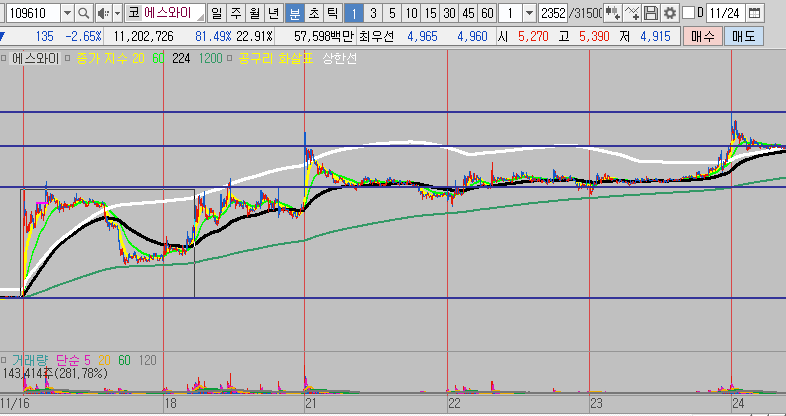Click the stock code field showing 109610
This screenshot has height=416, width=786.
pyautogui.click(x=33, y=13)
